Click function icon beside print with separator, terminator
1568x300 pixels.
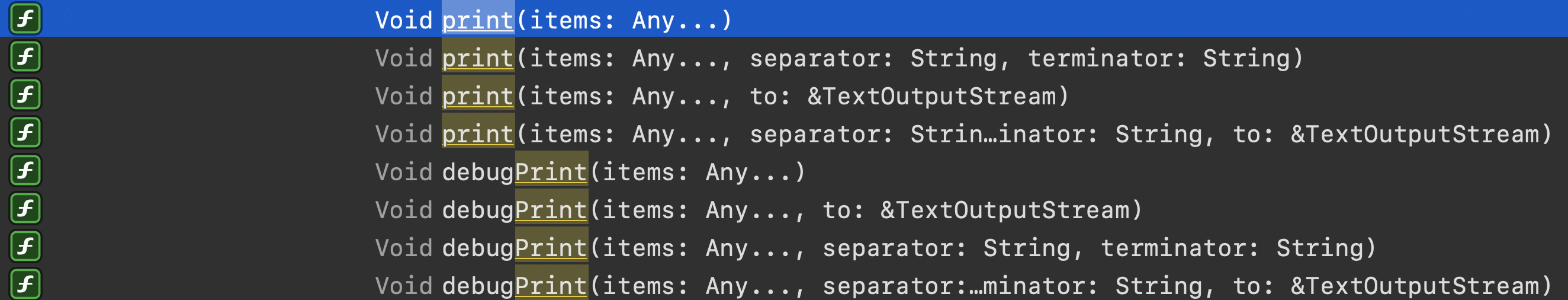pyautogui.click(x=25, y=57)
